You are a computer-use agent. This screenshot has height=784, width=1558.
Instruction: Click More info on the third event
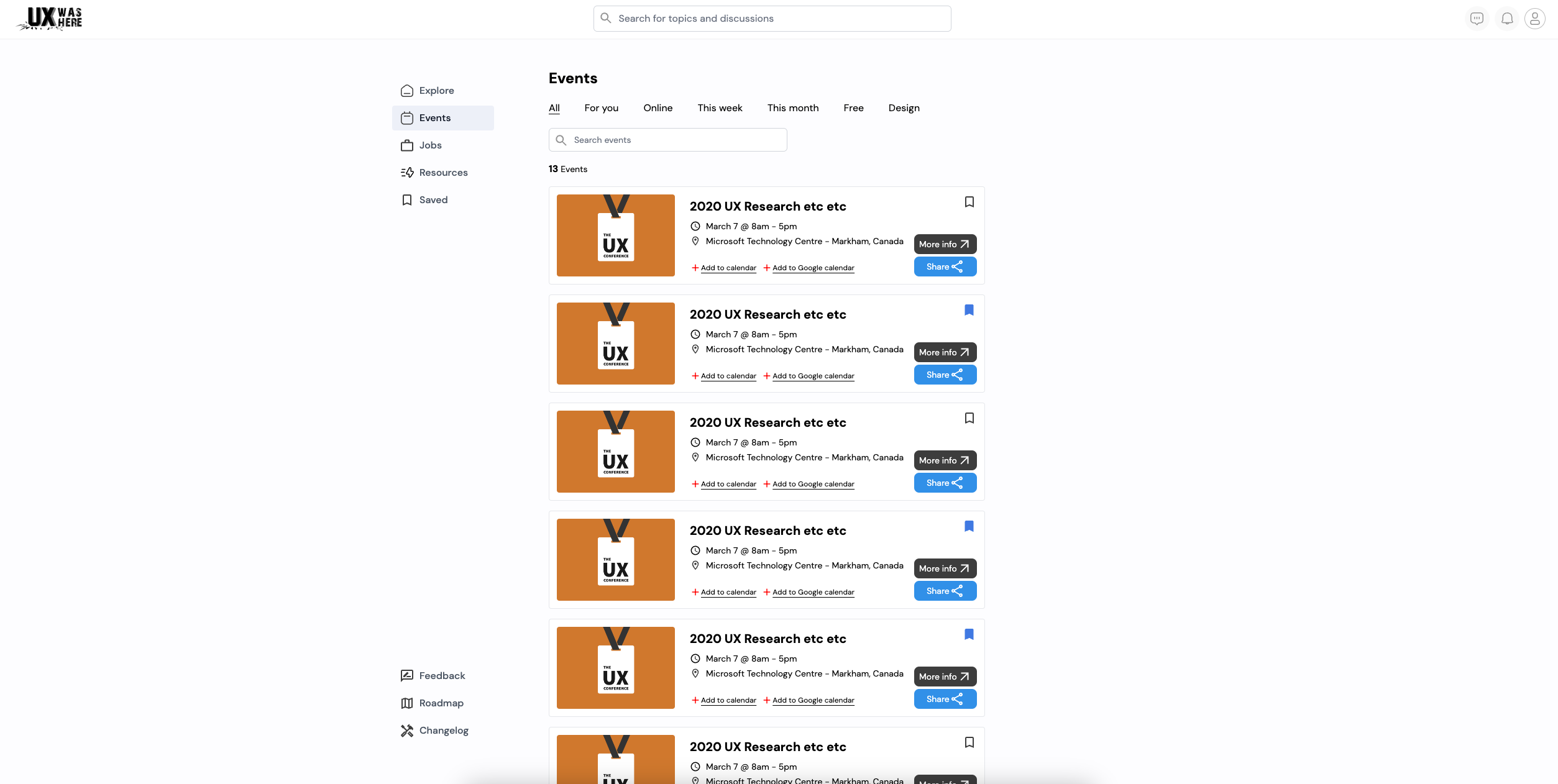945,460
